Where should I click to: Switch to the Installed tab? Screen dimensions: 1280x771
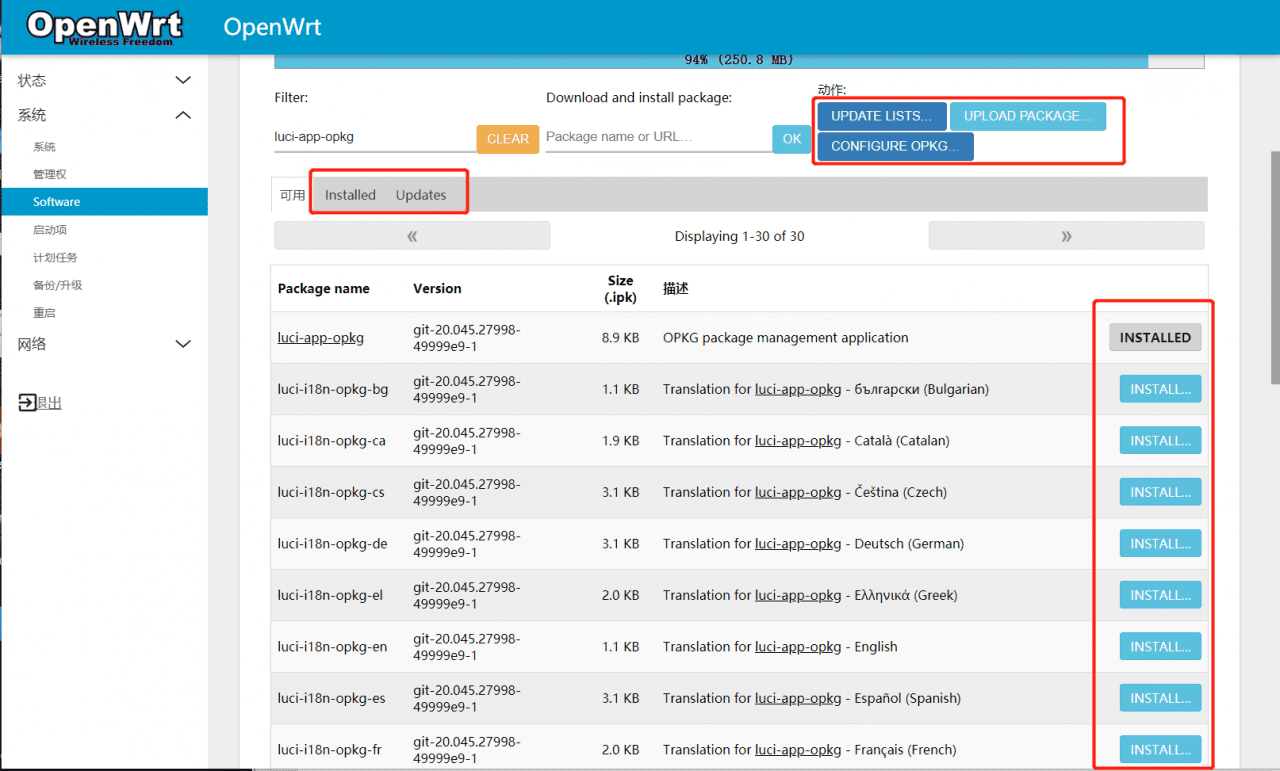tap(349, 194)
